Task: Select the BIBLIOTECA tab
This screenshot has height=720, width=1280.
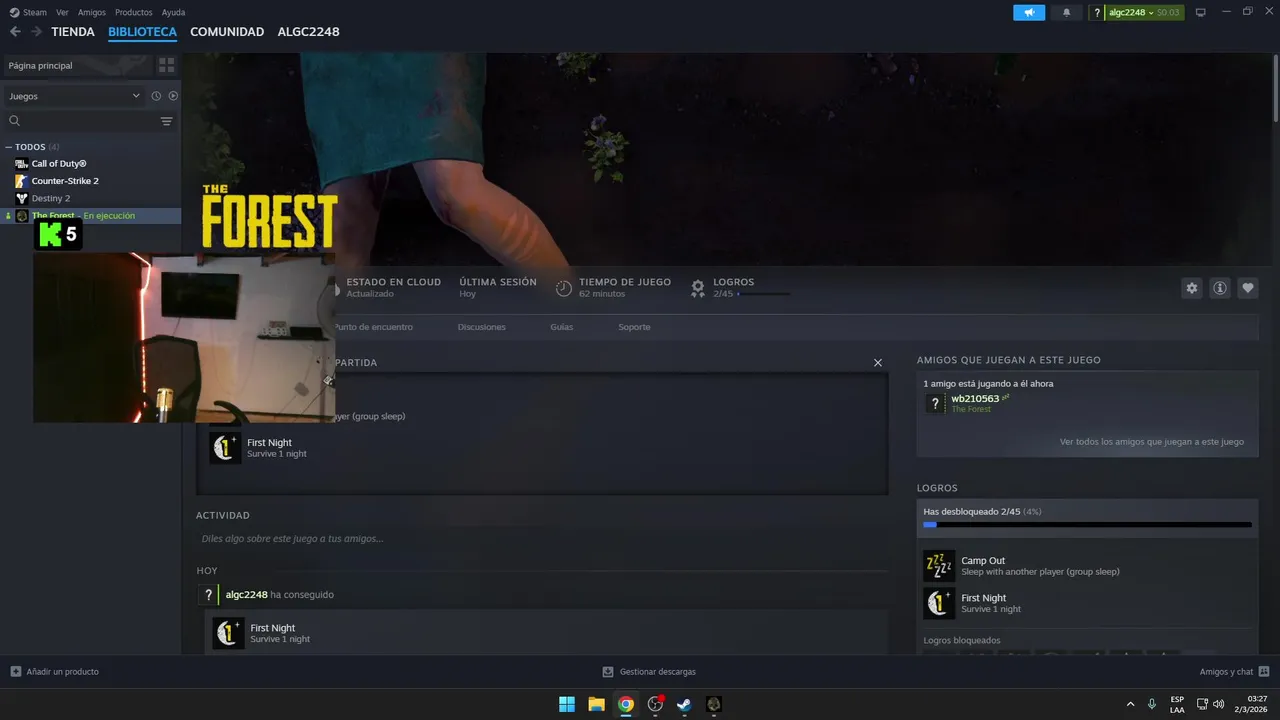Action: click(x=142, y=32)
